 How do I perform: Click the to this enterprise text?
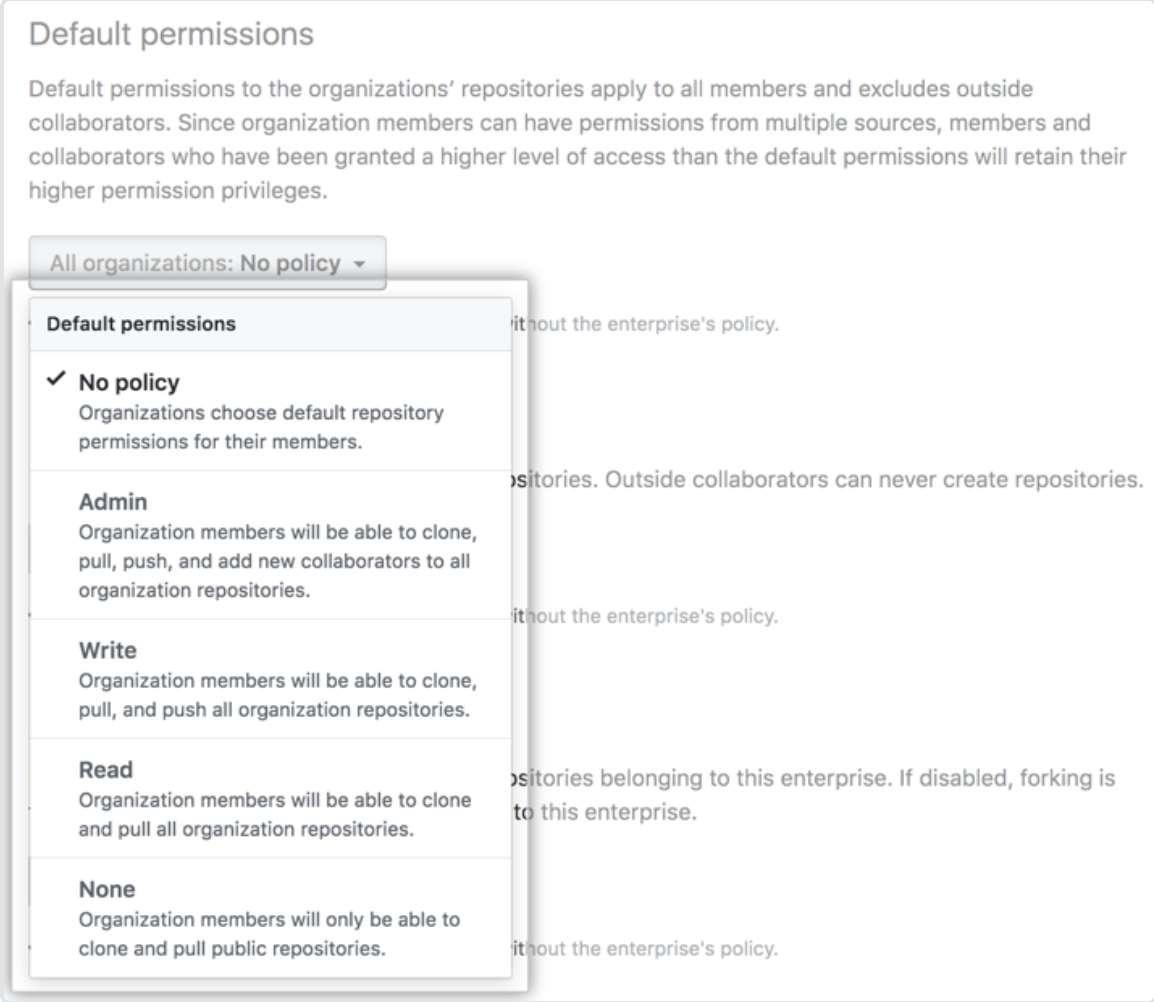[x=605, y=812]
